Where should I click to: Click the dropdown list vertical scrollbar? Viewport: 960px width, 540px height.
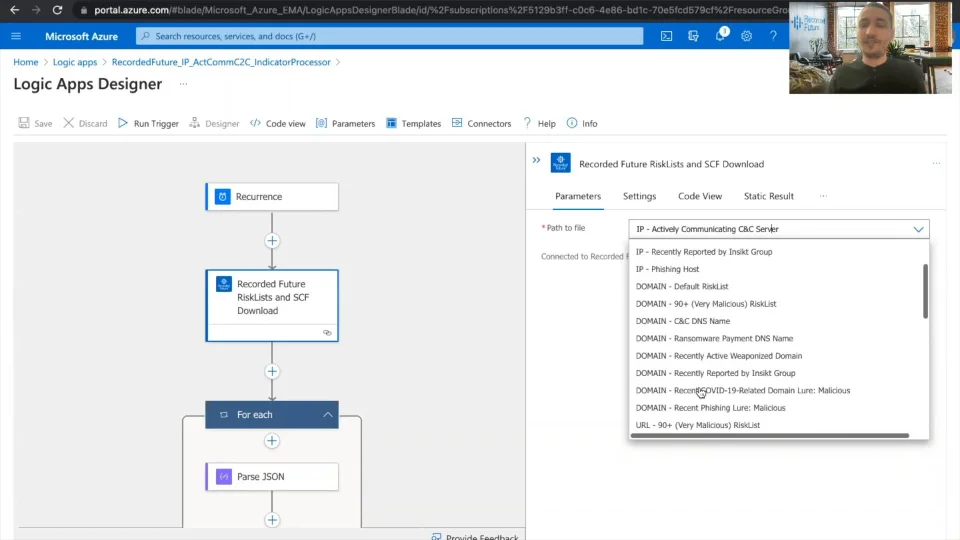[925, 291]
